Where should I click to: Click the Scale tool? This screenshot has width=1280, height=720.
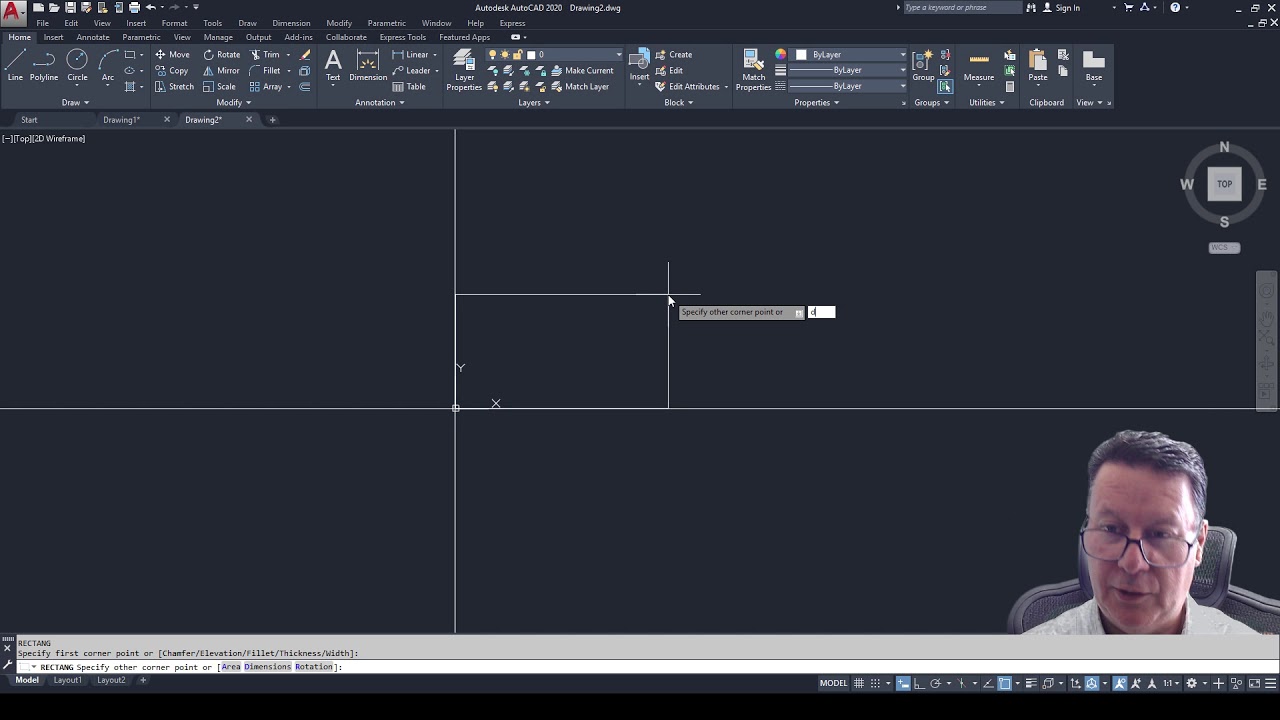coord(219,87)
